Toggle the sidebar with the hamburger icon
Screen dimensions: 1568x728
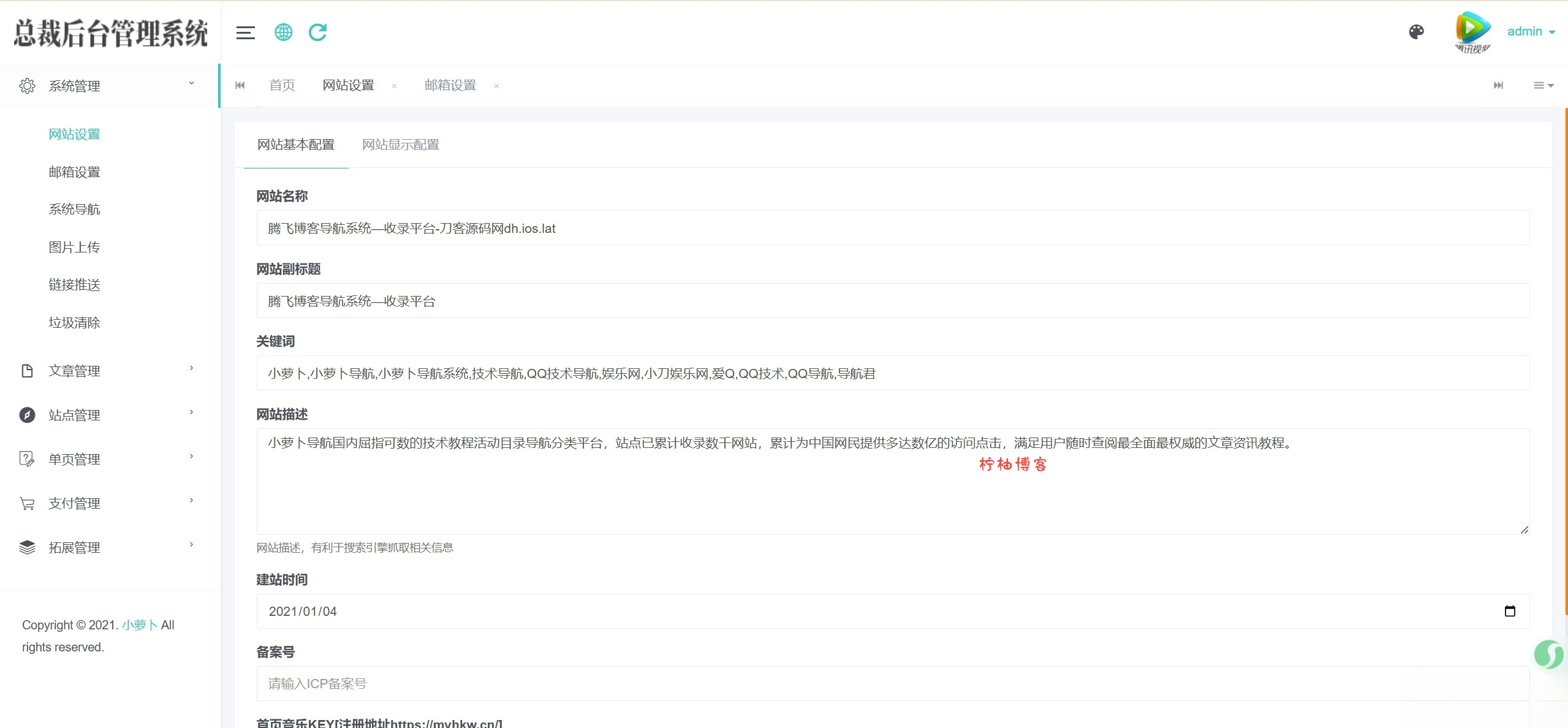245,32
